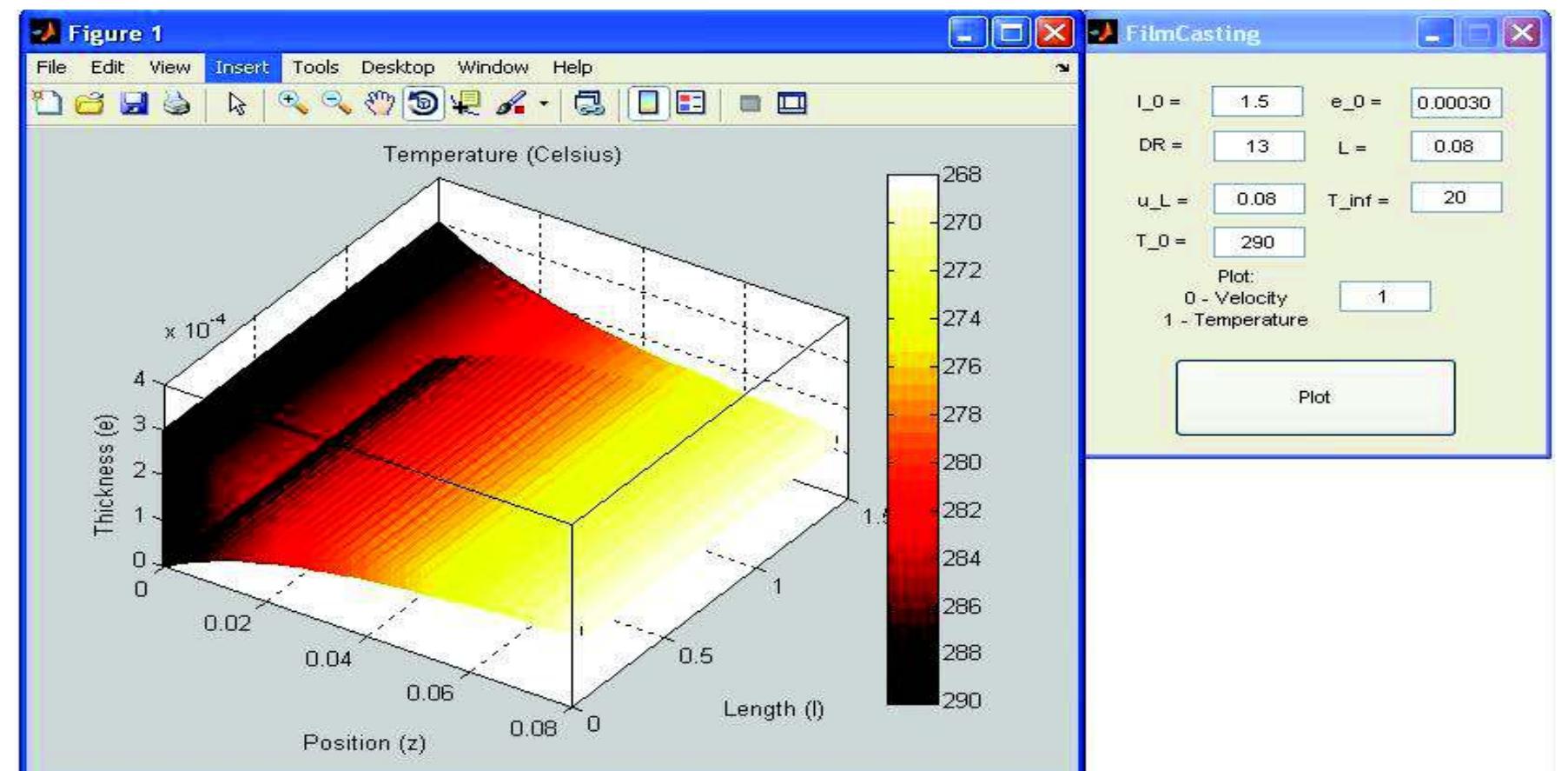Image resolution: width=1568 pixels, height=771 pixels.
Task: Click the temperature colorbar
Action: (x=912, y=439)
